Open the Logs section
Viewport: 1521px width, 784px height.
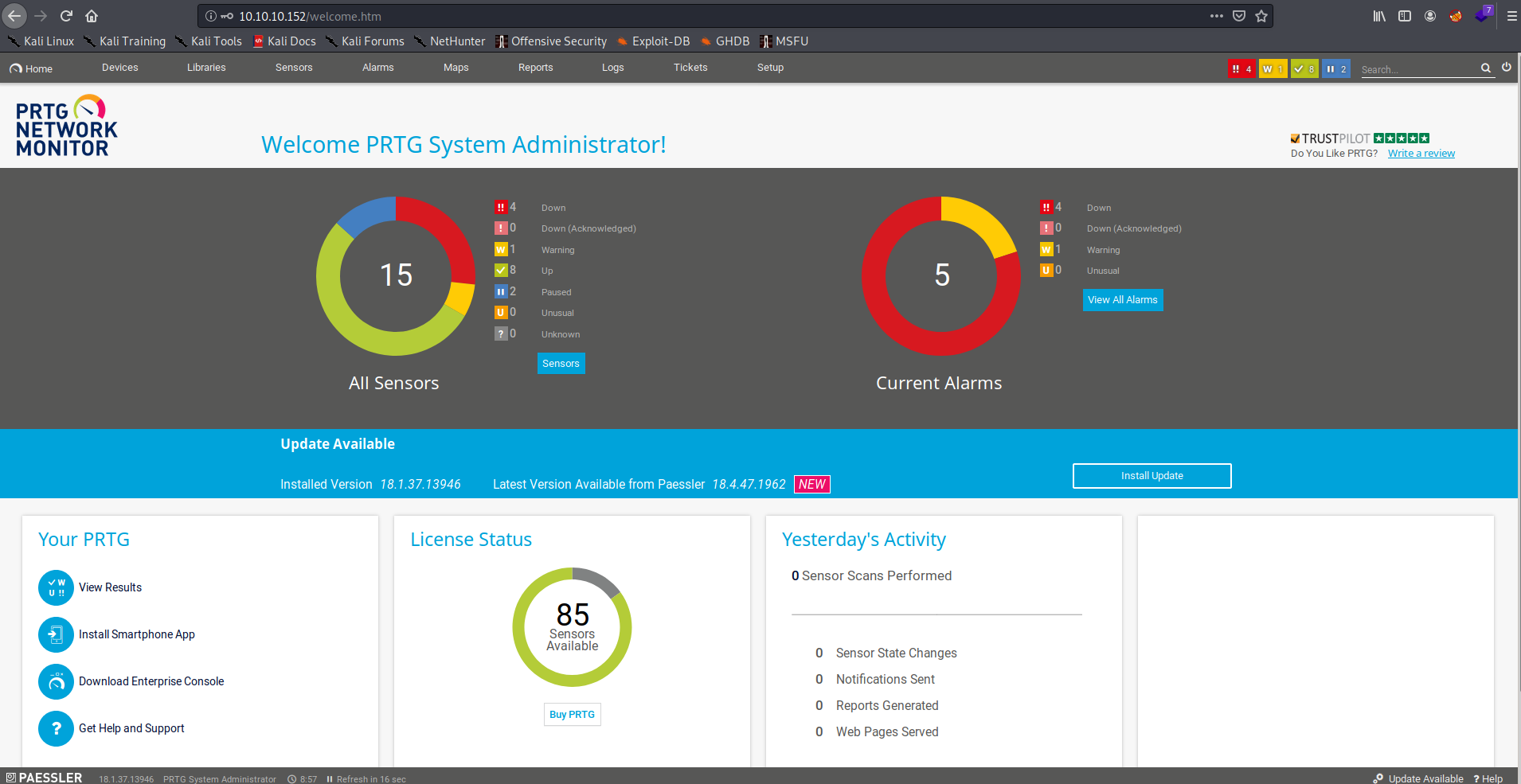[x=612, y=68]
